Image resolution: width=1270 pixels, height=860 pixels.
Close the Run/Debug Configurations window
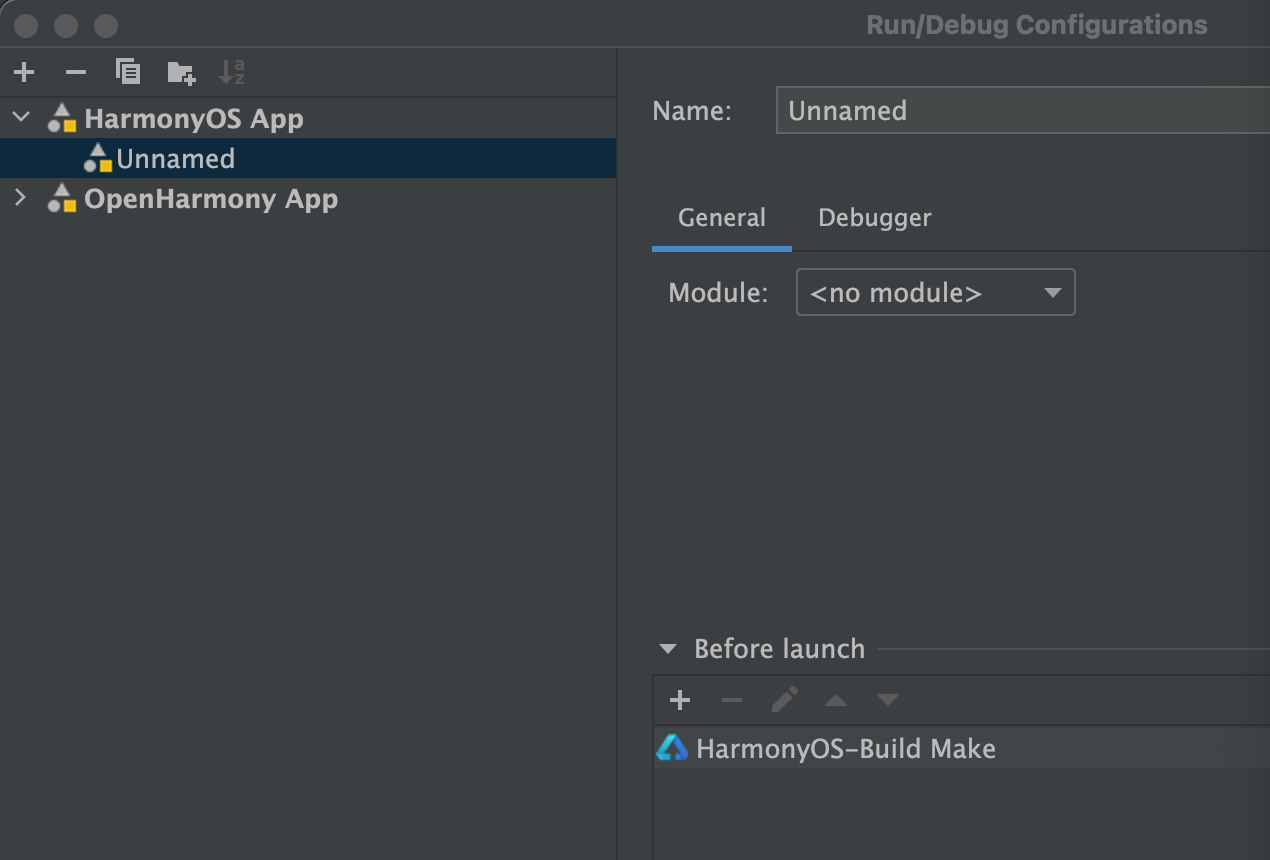point(27,25)
